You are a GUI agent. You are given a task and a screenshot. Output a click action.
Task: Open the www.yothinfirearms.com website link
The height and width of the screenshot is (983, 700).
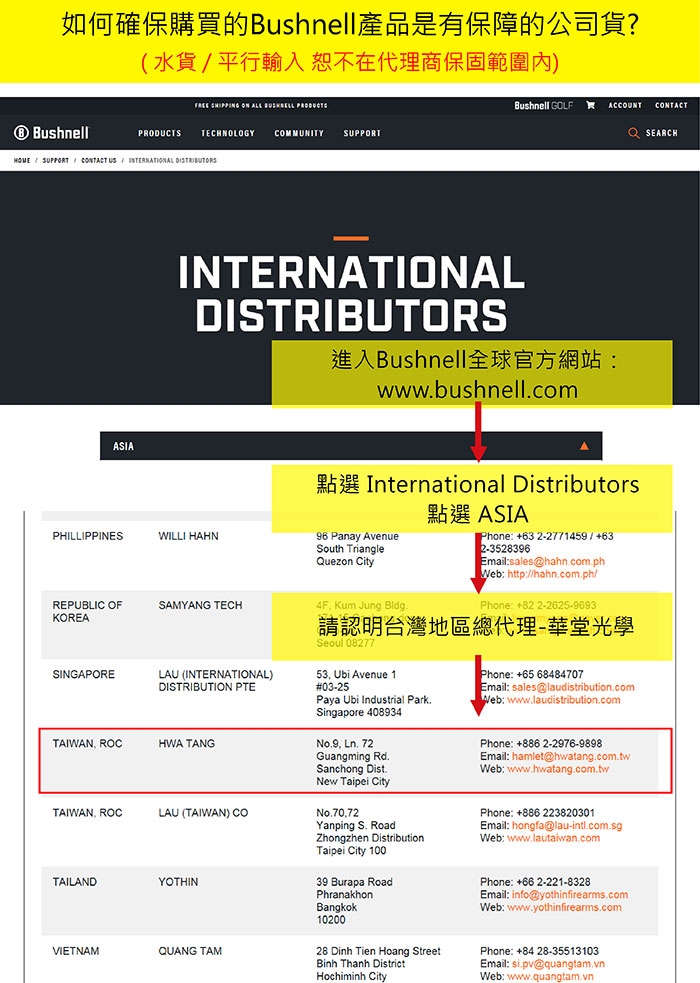(x=564, y=907)
